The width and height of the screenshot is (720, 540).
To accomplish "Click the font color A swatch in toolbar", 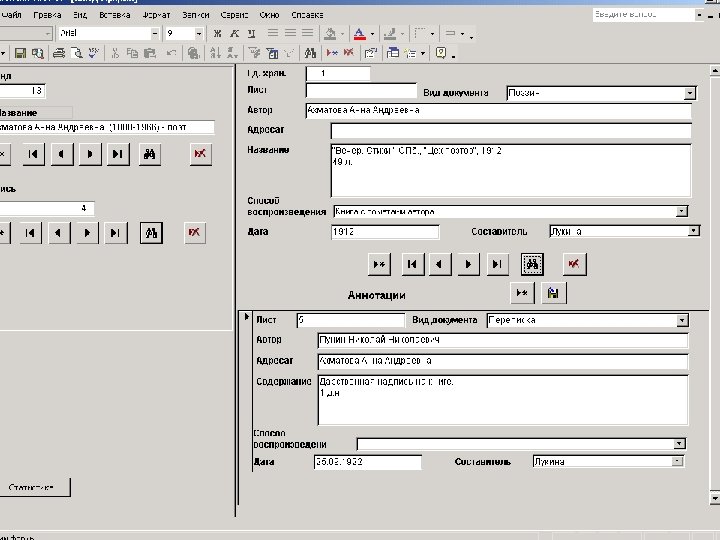I will [360, 34].
